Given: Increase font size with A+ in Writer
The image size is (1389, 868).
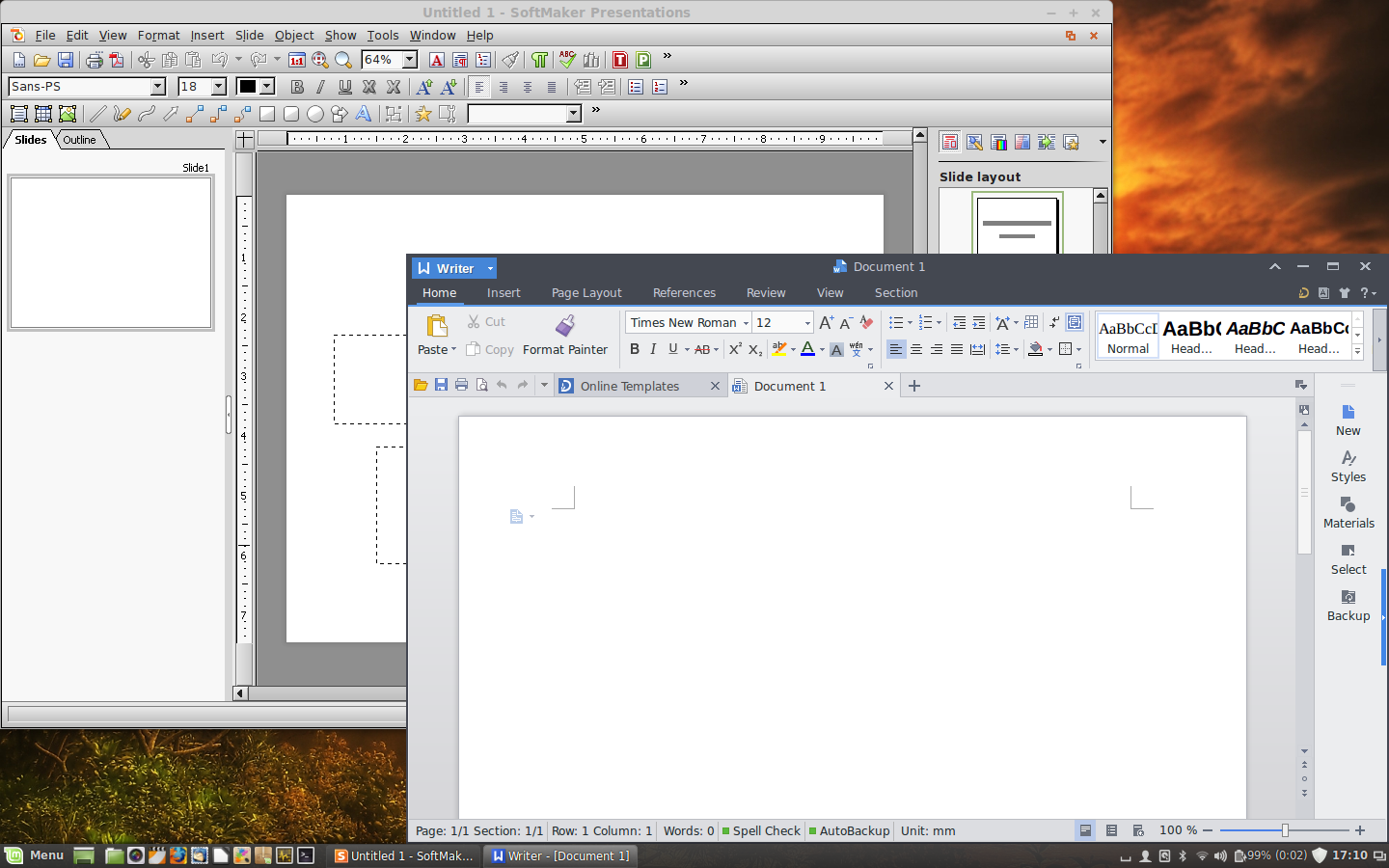Looking at the screenshot, I should point(826,323).
